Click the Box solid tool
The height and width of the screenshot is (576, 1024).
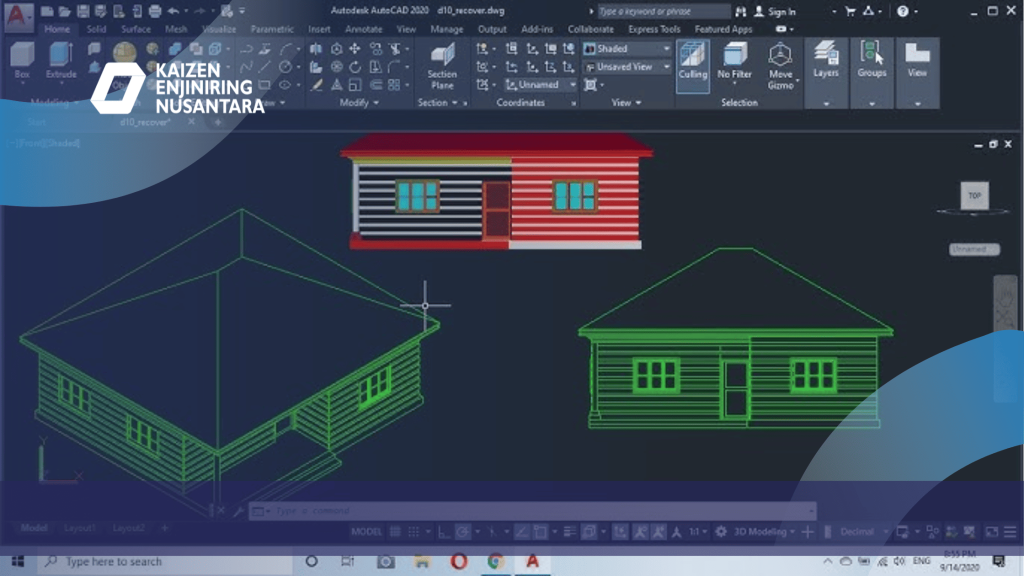[22, 60]
